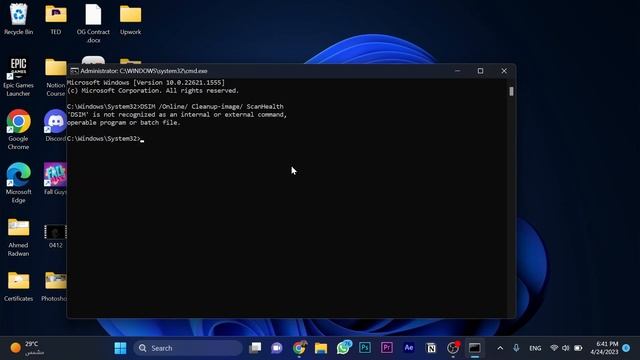This screenshot has height=360, width=640.
Task: Click the microphone tray icon
Action: [x=516, y=348]
